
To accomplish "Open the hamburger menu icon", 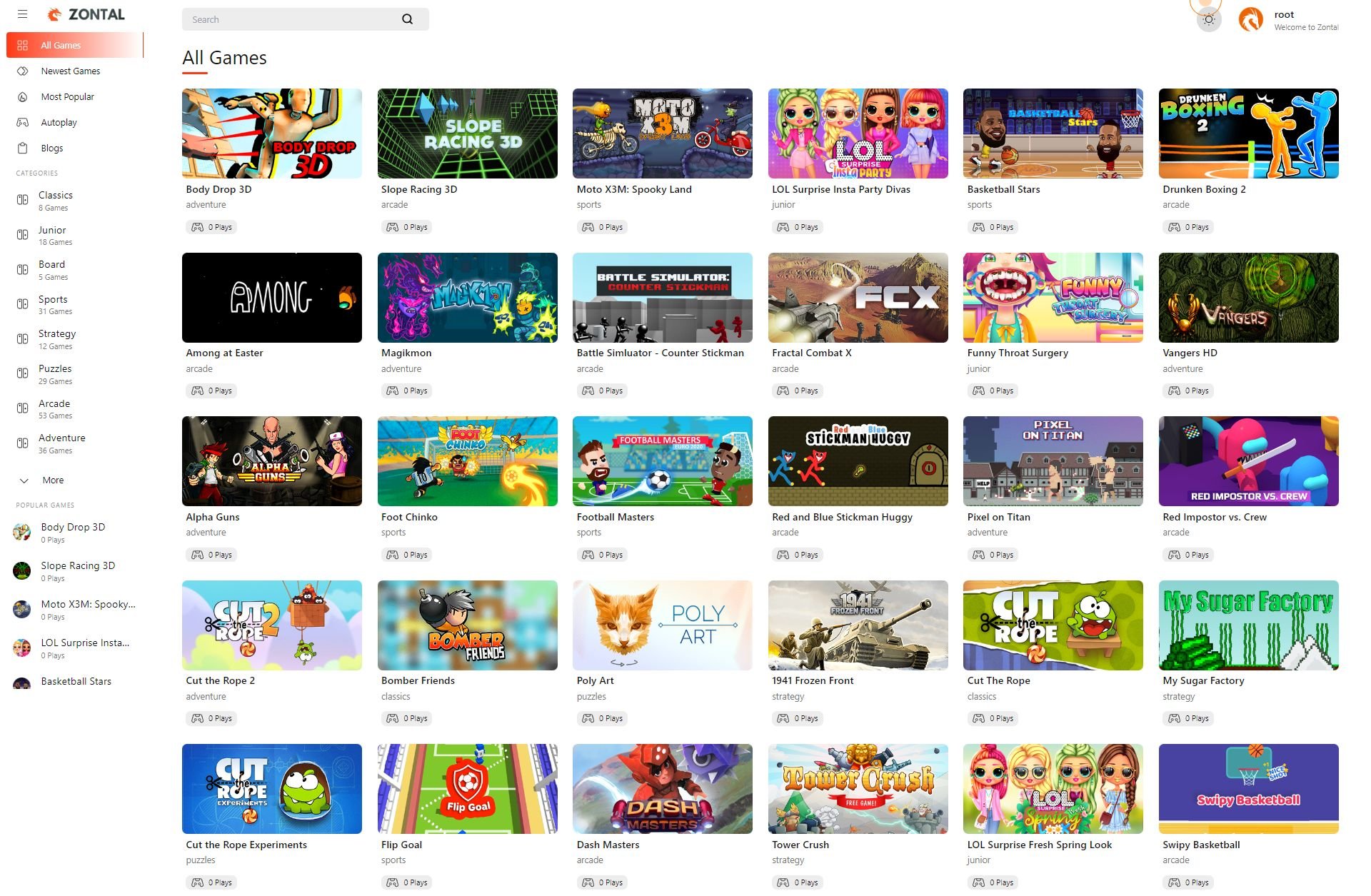I will (x=22, y=14).
